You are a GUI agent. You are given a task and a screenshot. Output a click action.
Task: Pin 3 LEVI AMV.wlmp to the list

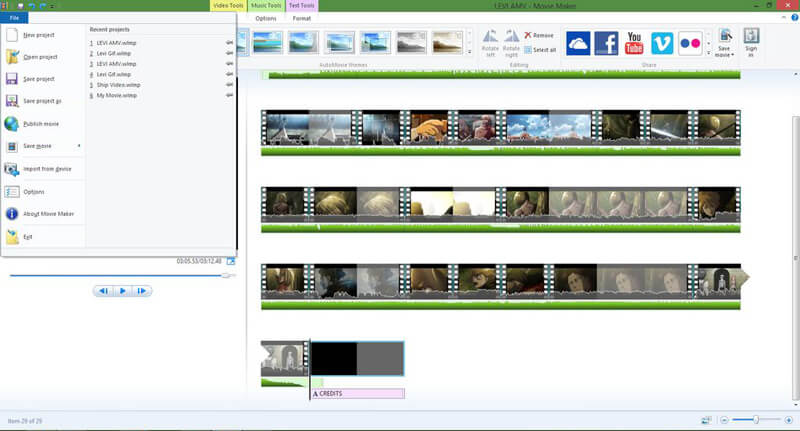tap(229, 64)
